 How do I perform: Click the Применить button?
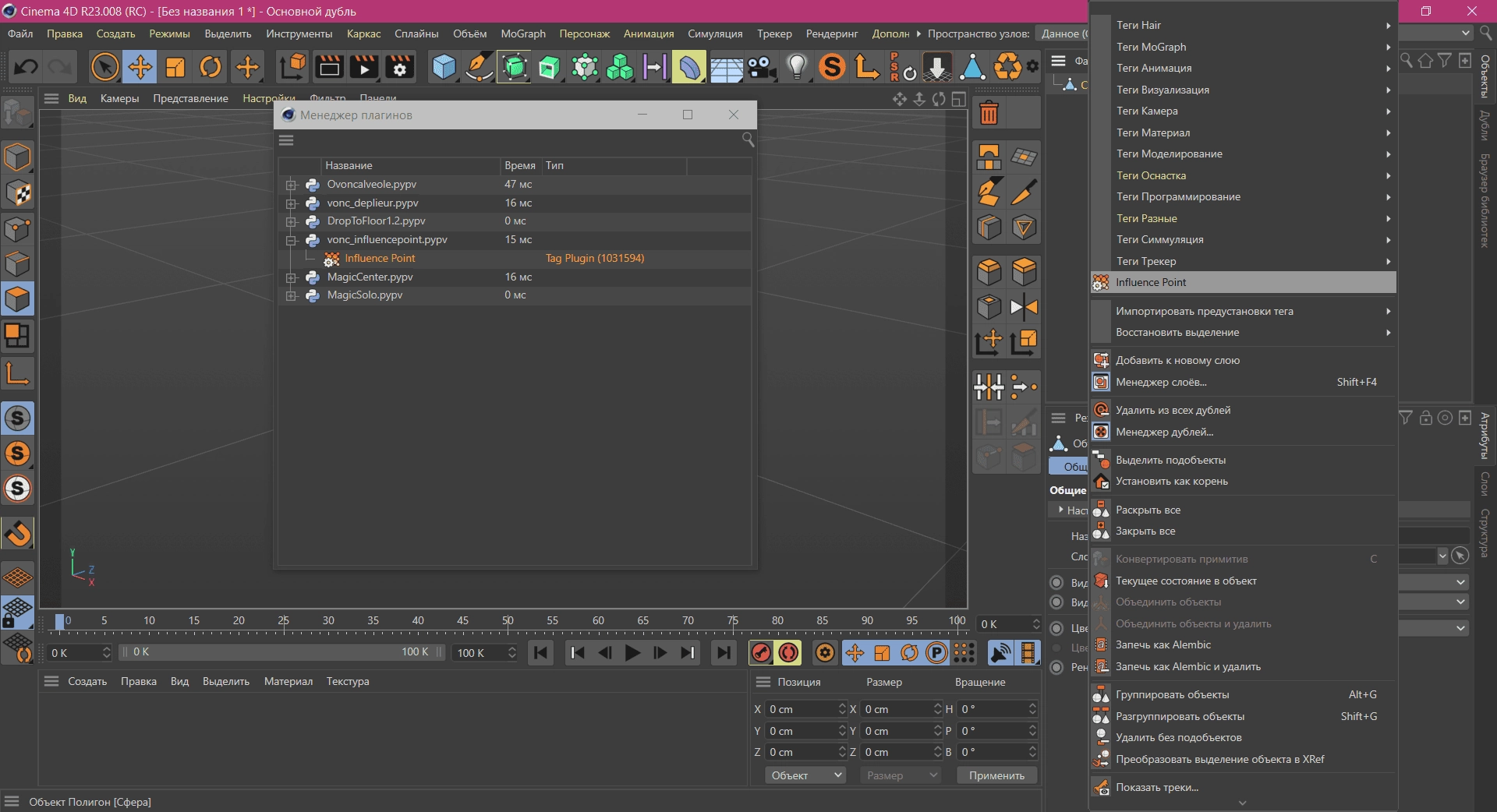click(996, 775)
